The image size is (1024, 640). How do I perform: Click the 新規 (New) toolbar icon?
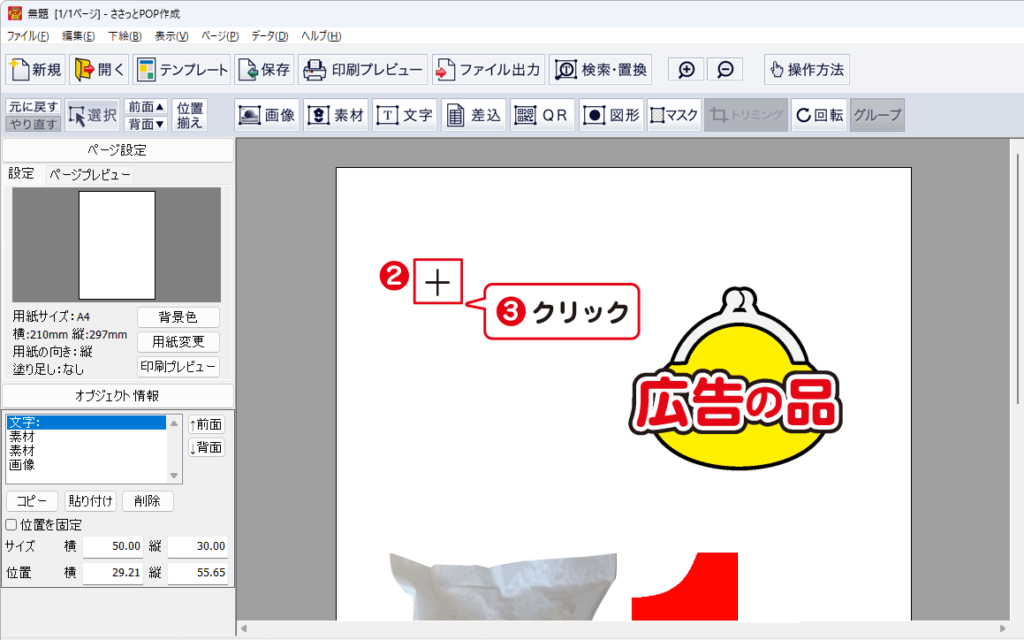37,70
